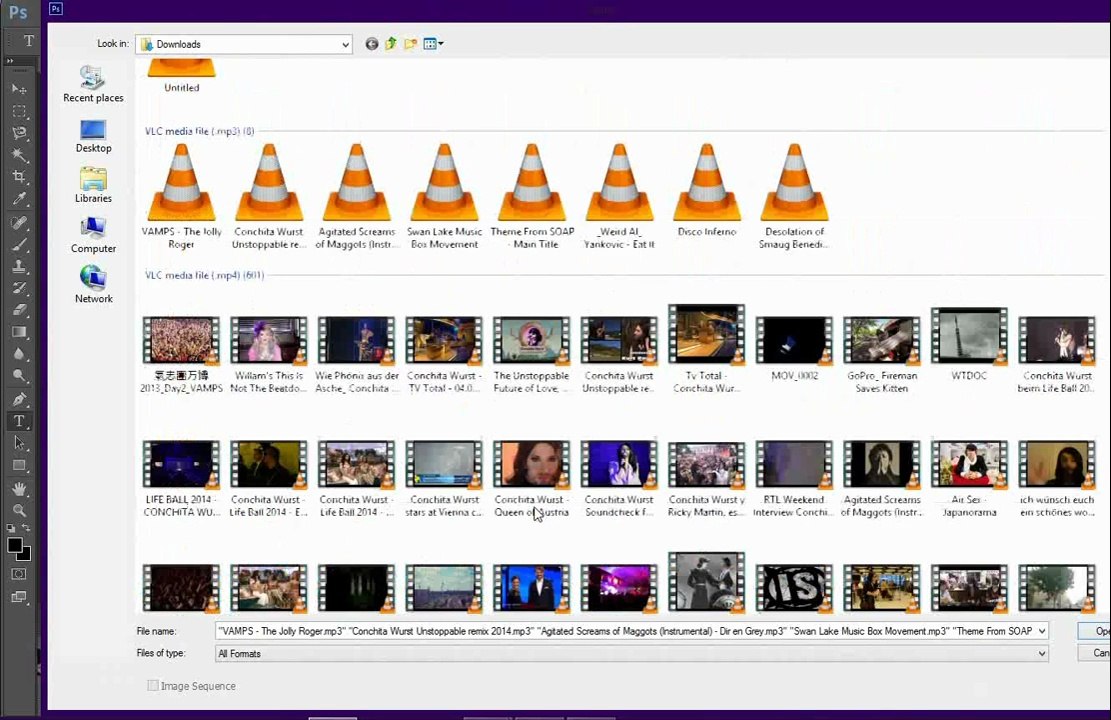Click the Open button
1111x720 pixels.
point(1094,631)
